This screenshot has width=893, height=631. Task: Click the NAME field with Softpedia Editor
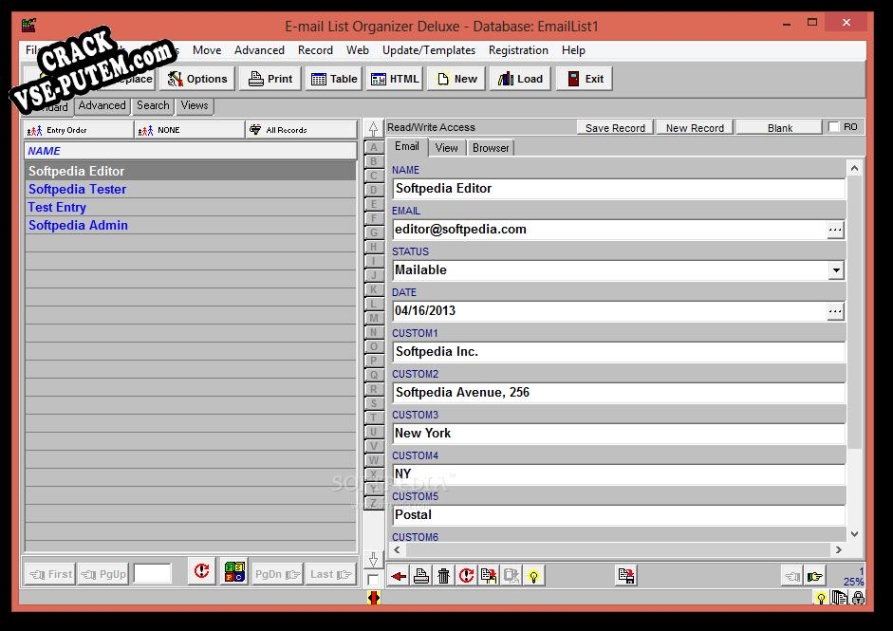(x=619, y=189)
